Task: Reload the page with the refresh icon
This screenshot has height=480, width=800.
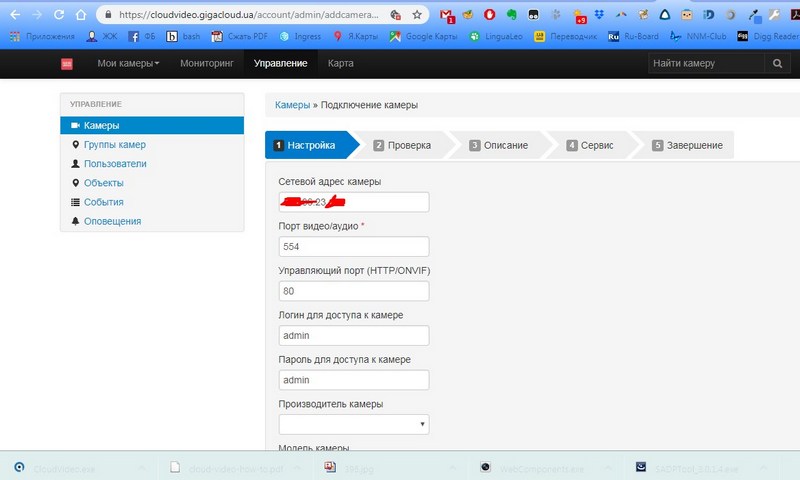Action: 59,15
